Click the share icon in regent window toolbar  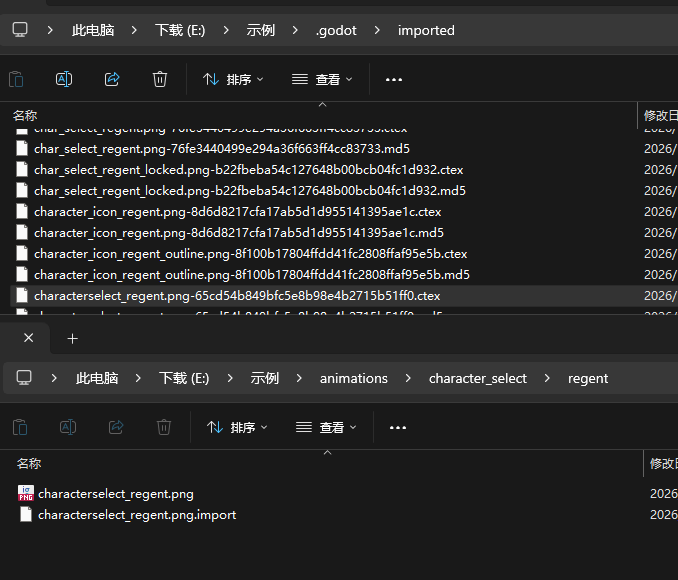point(116,427)
